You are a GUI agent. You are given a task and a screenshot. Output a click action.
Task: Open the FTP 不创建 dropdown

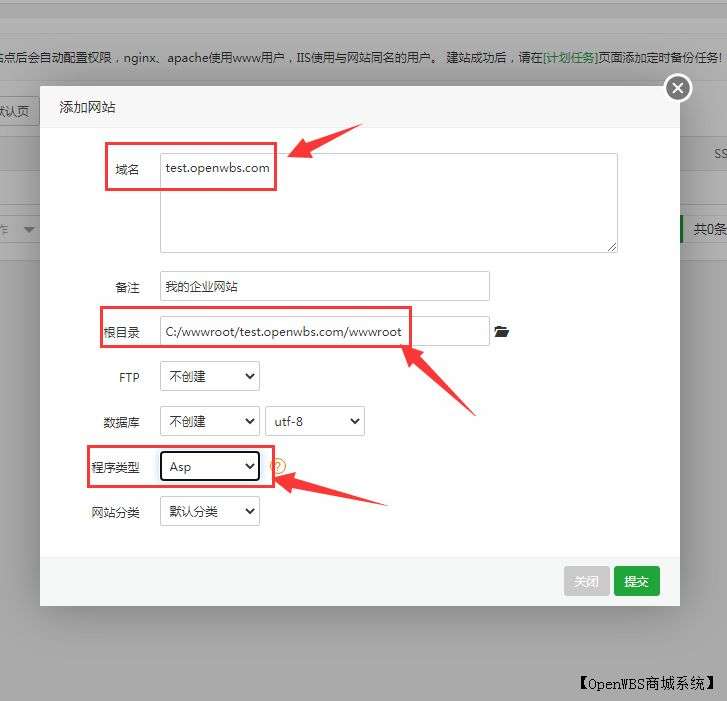coord(209,377)
